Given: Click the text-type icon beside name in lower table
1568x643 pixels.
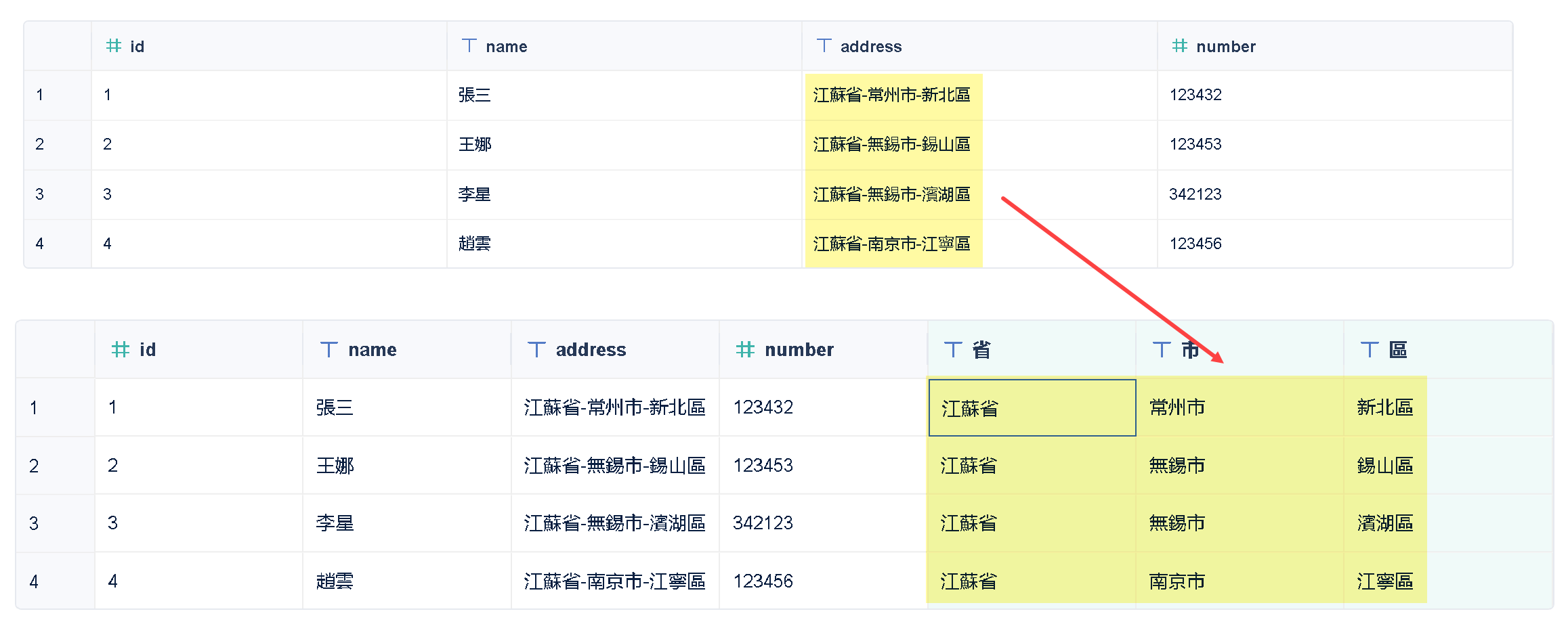Looking at the screenshot, I should [x=329, y=350].
